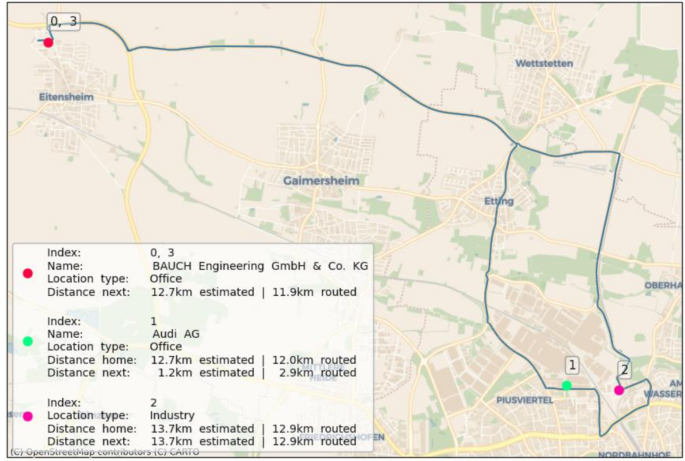This screenshot has width=685, height=461.
Task: Click 'BAUCH Engineering GmbH & Co. KG' text
Action: (260, 266)
